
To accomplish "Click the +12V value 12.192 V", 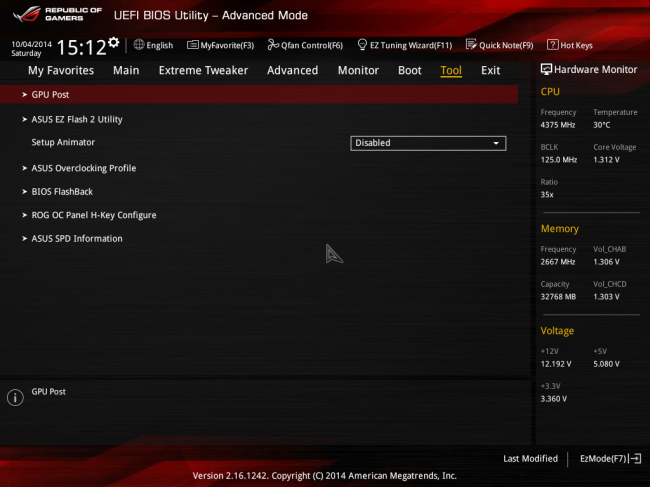I will pyautogui.click(x=556, y=364).
